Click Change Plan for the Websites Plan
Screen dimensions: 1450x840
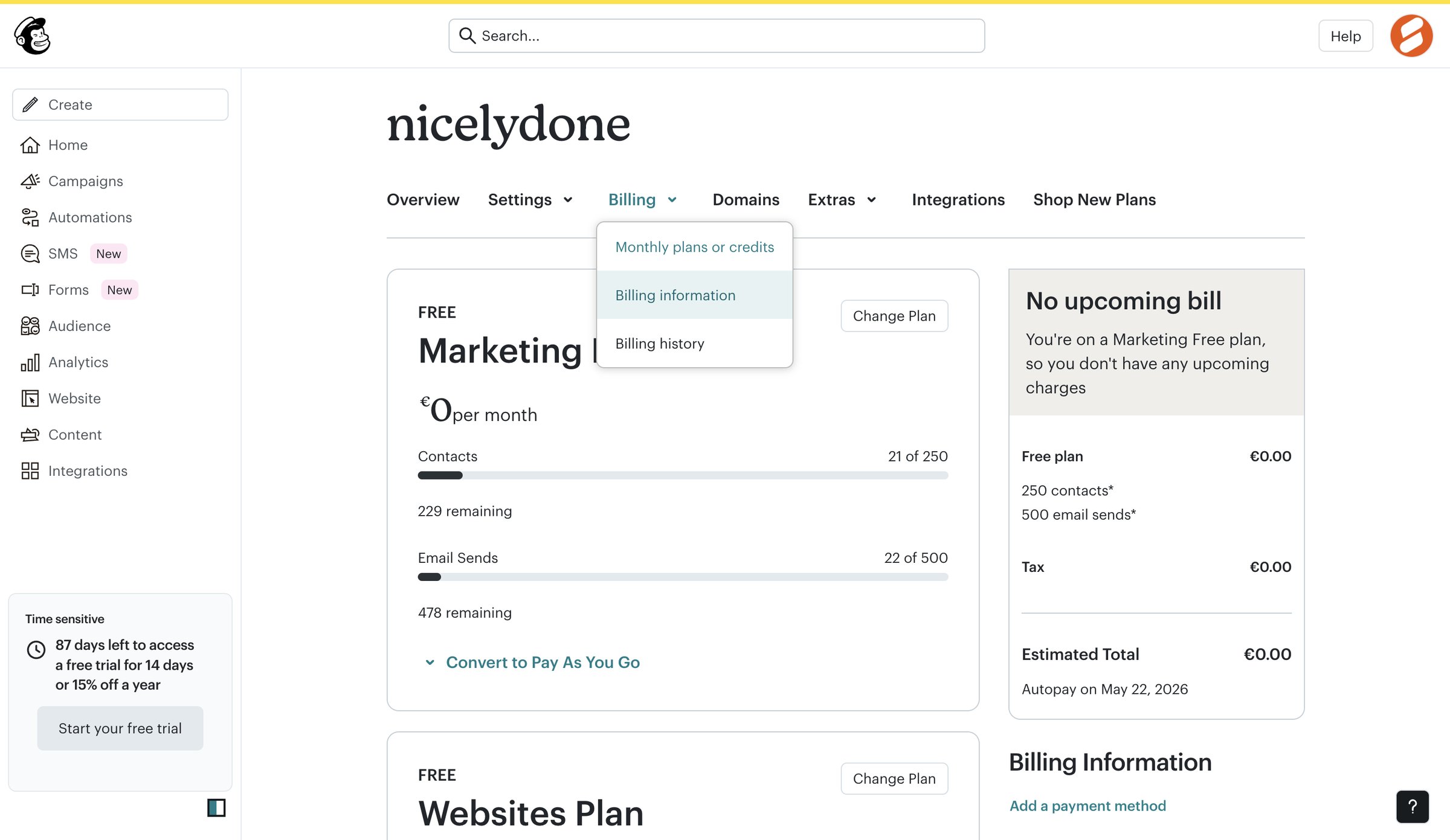coord(894,778)
